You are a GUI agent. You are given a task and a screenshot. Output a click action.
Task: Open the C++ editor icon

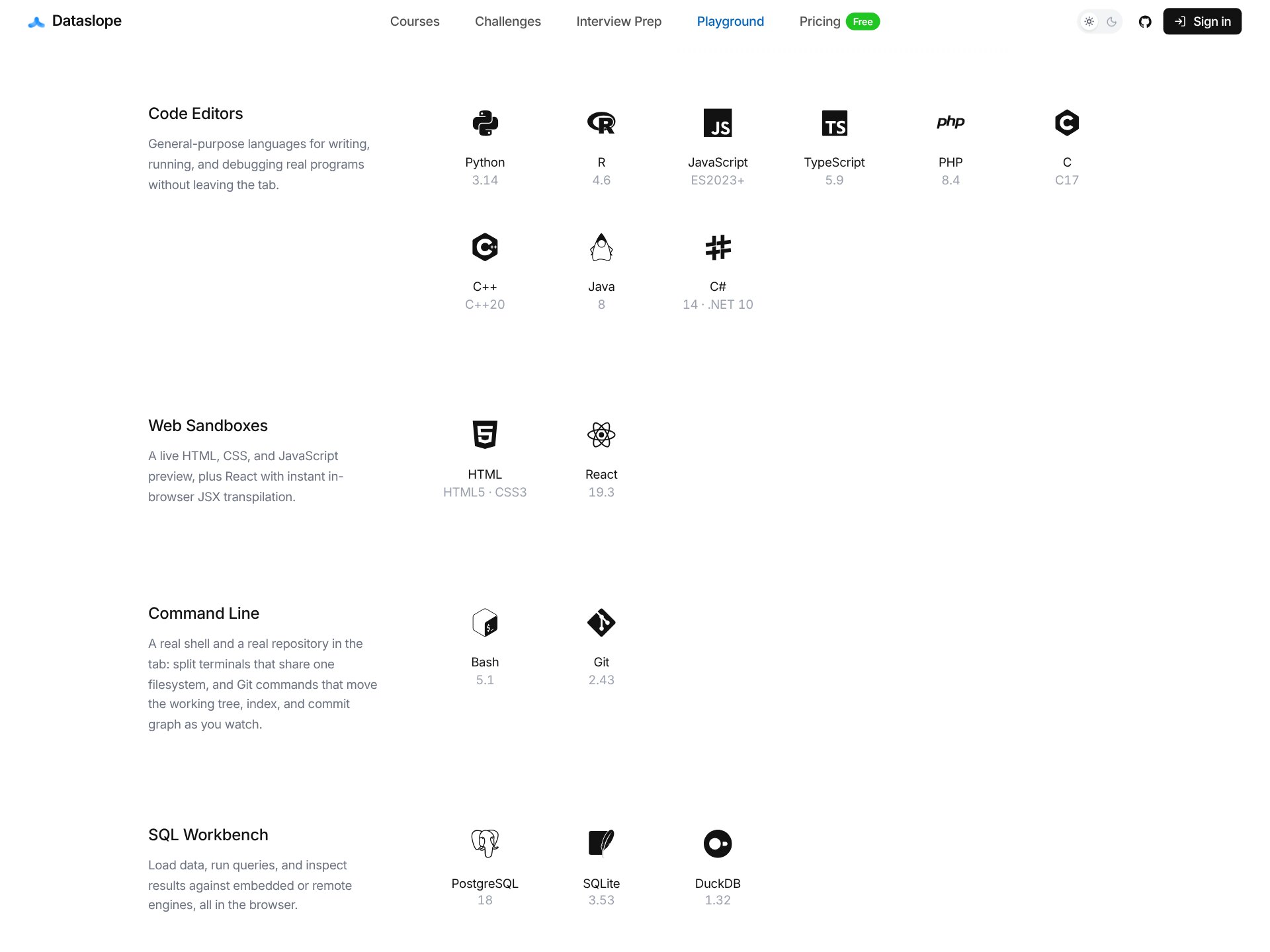(485, 247)
